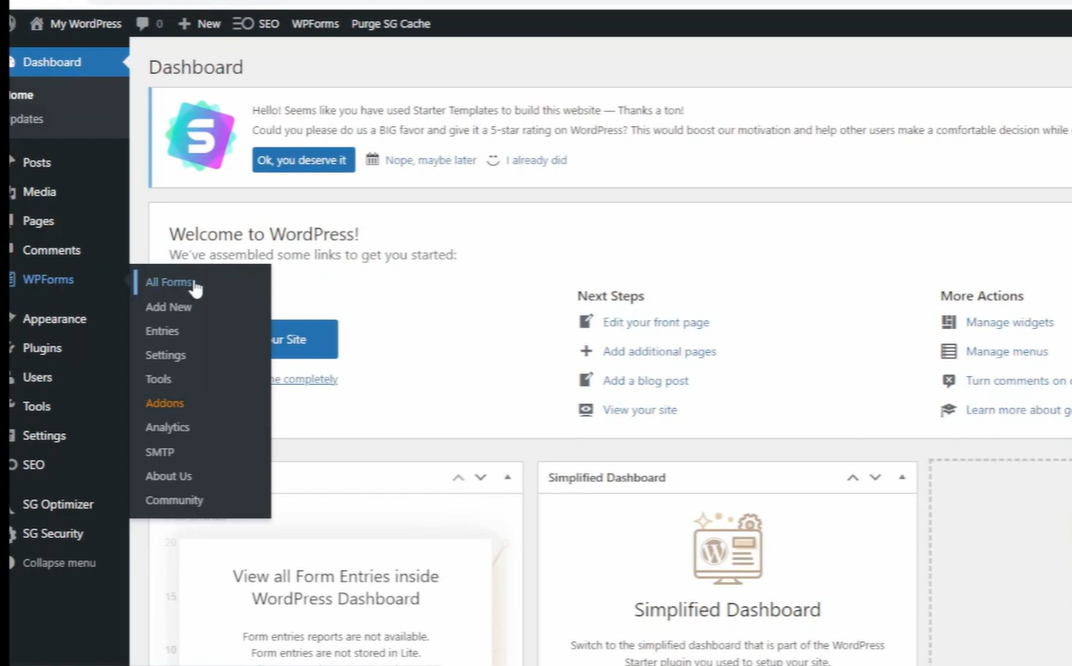Click the plus icon beside Add additional pages

pos(586,351)
